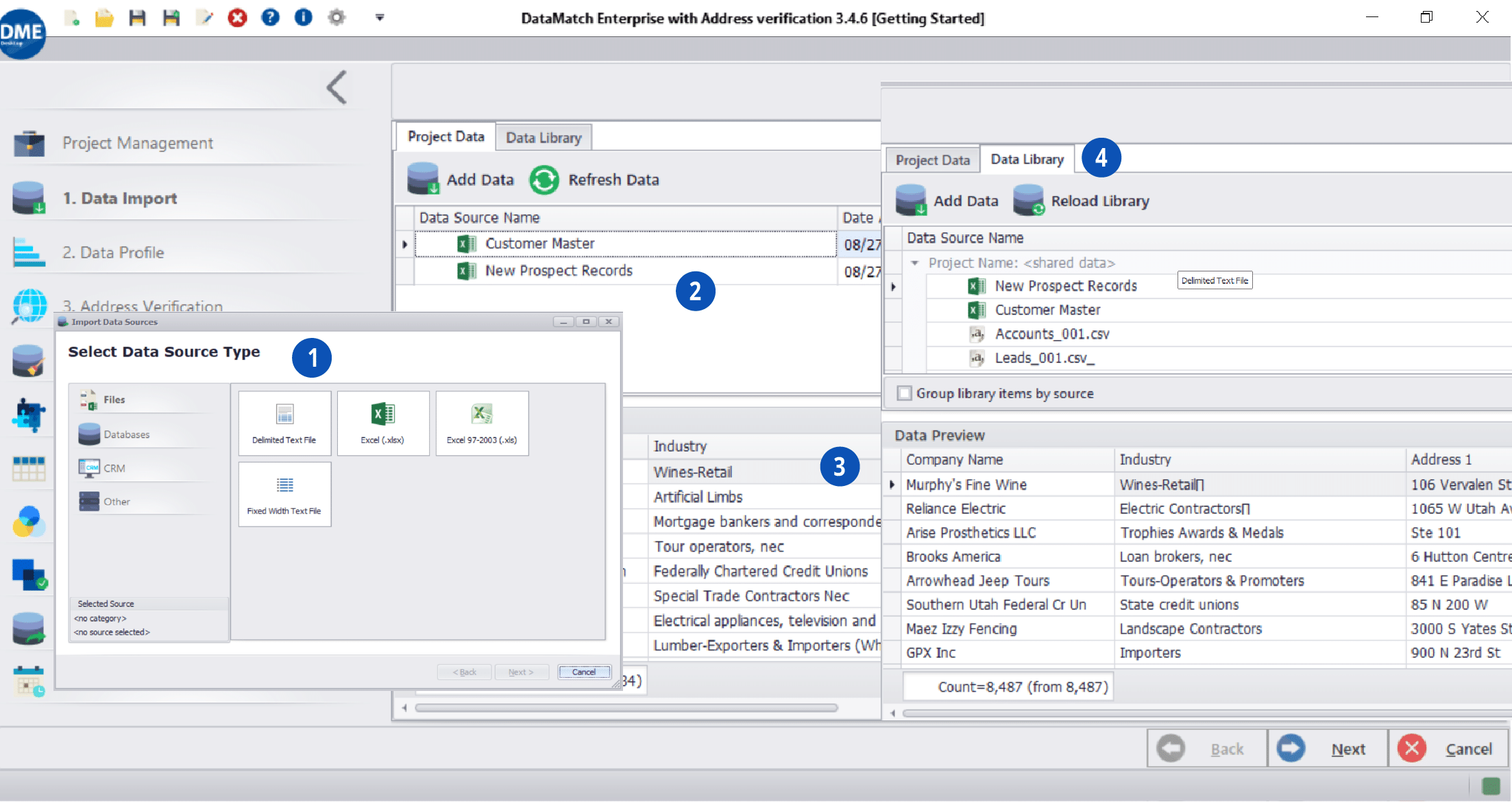Click the red X close-project icon
The height and width of the screenshot is (802, 1512).
pyautogui.click(x=237, y=18)
